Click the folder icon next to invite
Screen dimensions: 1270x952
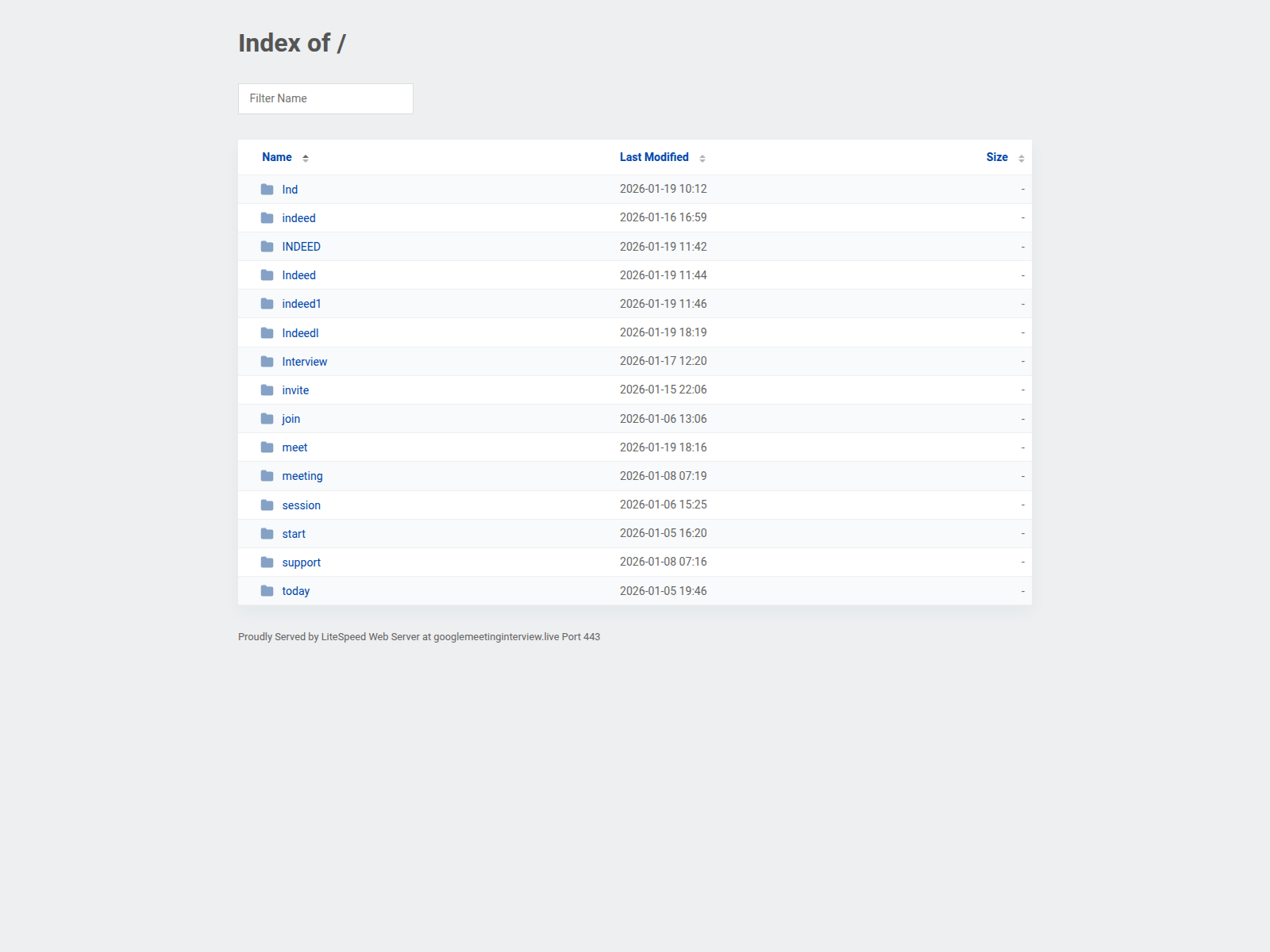[267, 390]
